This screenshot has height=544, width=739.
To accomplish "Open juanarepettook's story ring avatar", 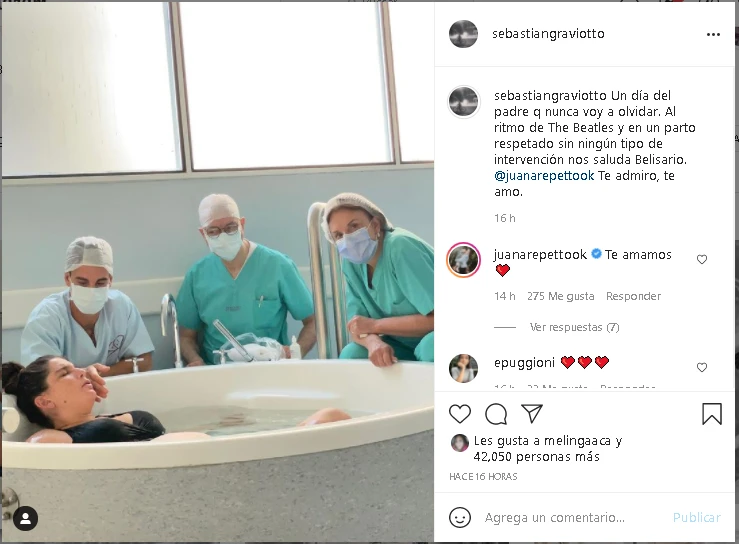I will [x=463, y=260].
